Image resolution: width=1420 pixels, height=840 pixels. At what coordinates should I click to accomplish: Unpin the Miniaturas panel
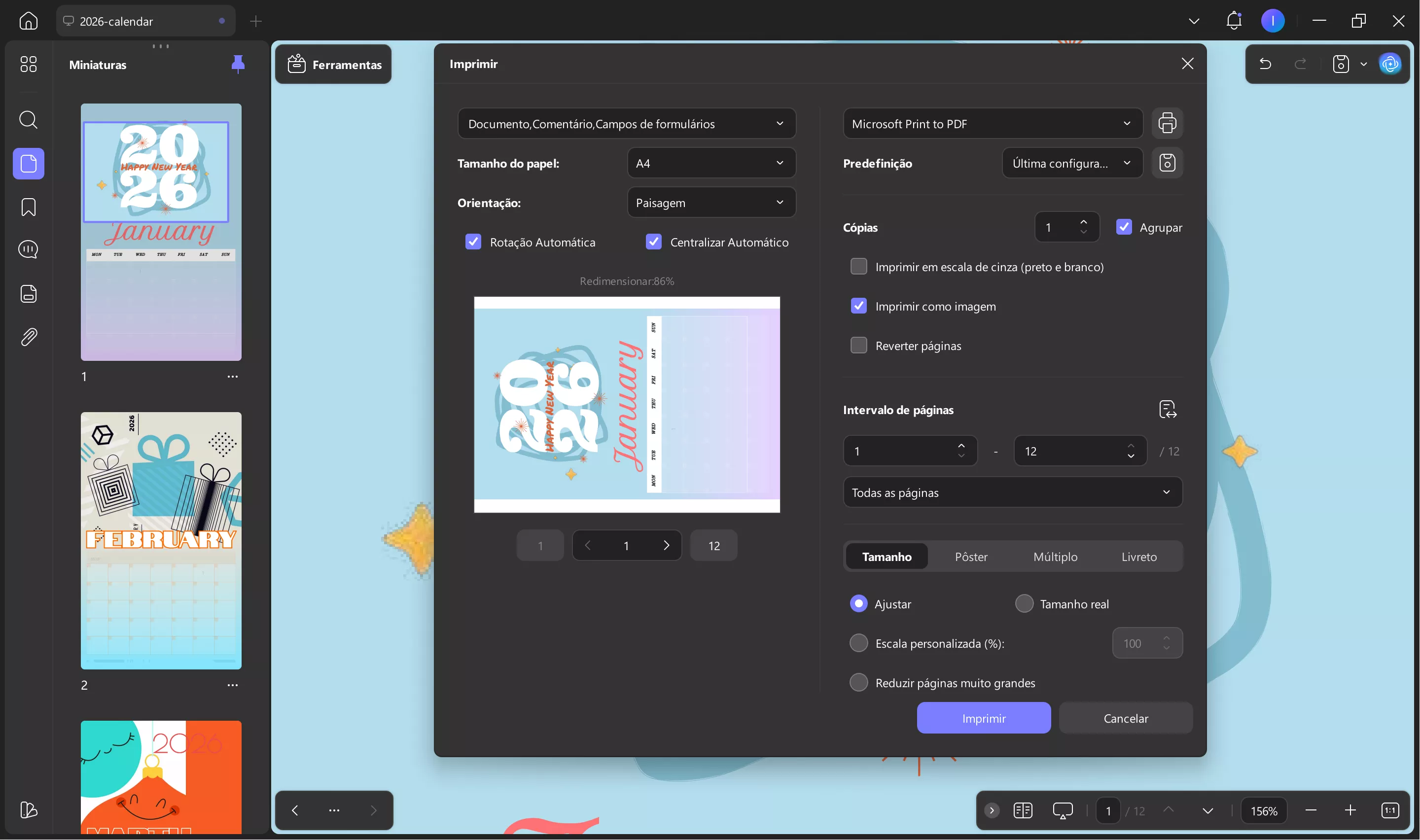point(238,64)
